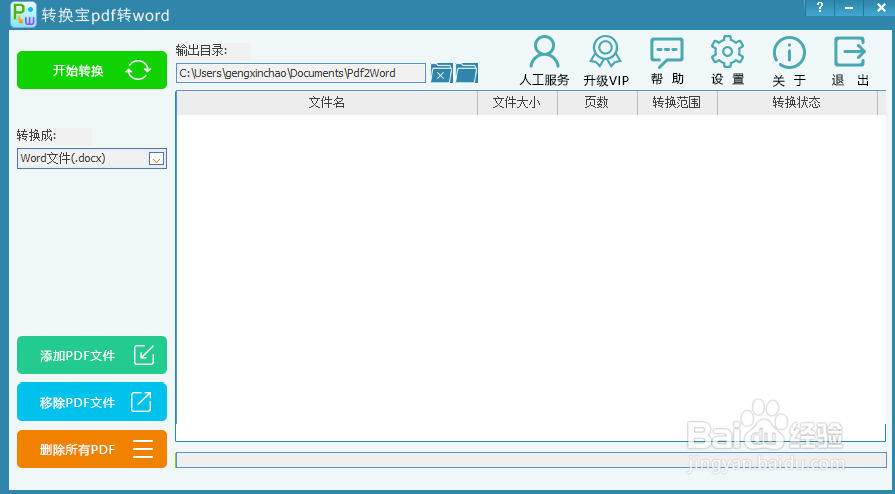Click the 转换宝 app logo in the title bar

24,15
